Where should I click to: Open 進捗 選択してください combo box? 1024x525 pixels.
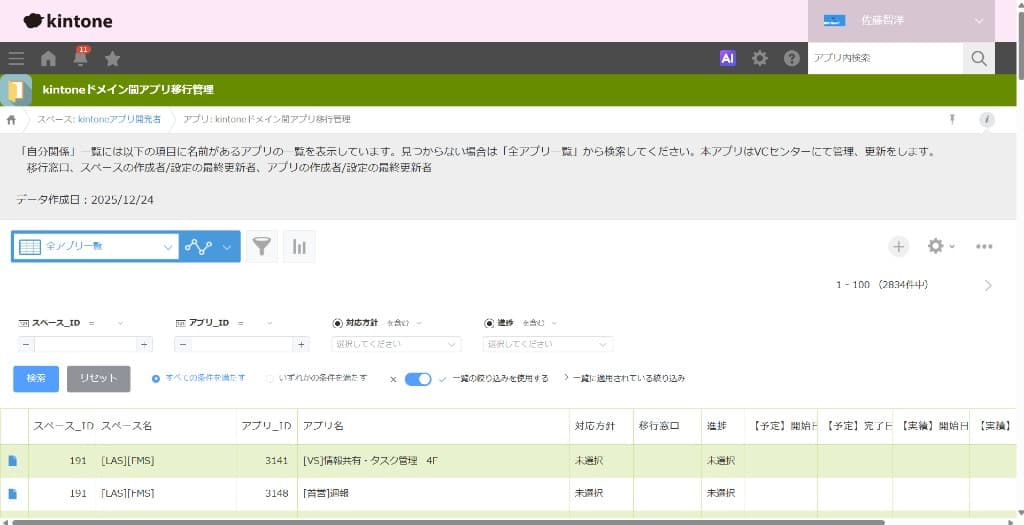tap(548, 344)
